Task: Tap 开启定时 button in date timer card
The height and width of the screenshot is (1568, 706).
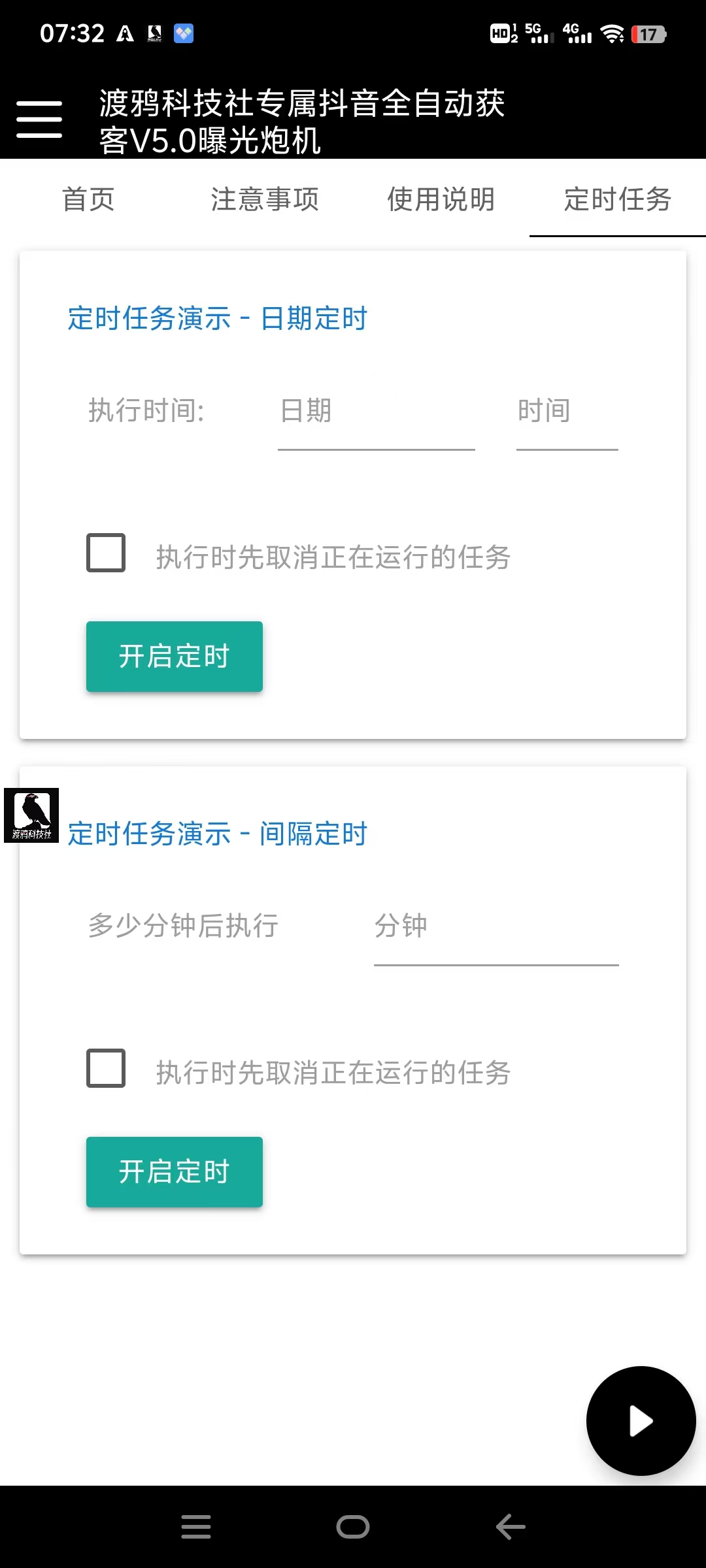Action: click(x=175, y=657)
